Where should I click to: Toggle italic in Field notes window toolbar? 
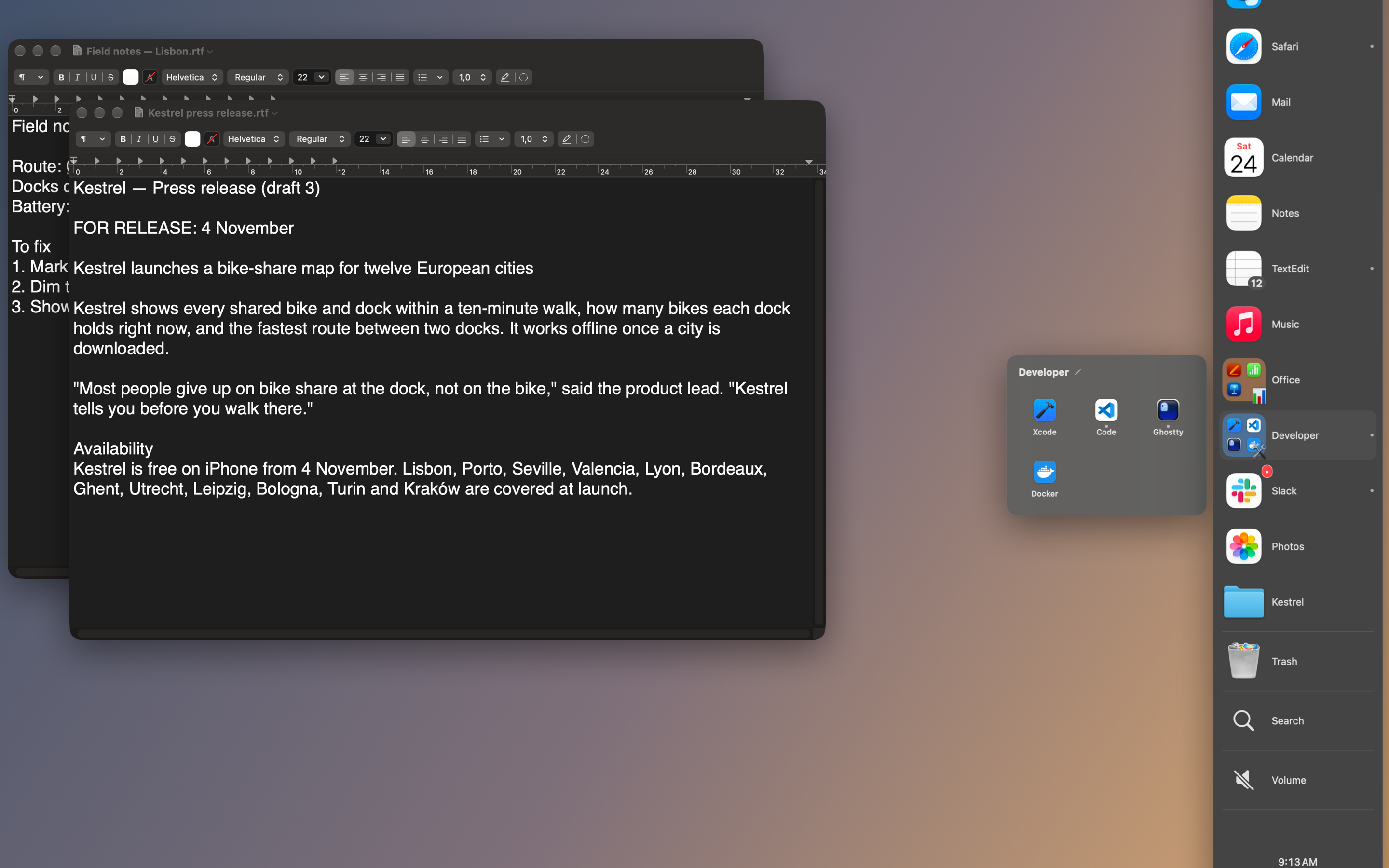click(x=78, y=77)
